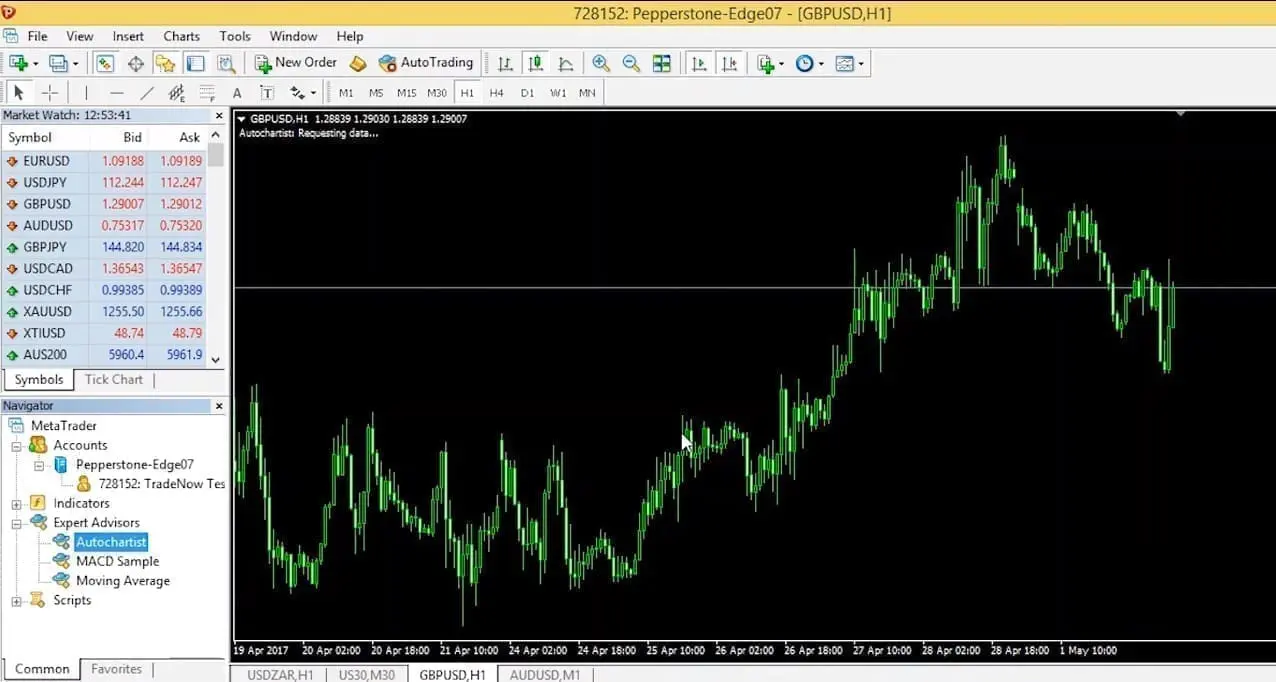Switch to the Tick Chart tab
The height and width of the screenshot is (682, 1276).
(113, 379)
